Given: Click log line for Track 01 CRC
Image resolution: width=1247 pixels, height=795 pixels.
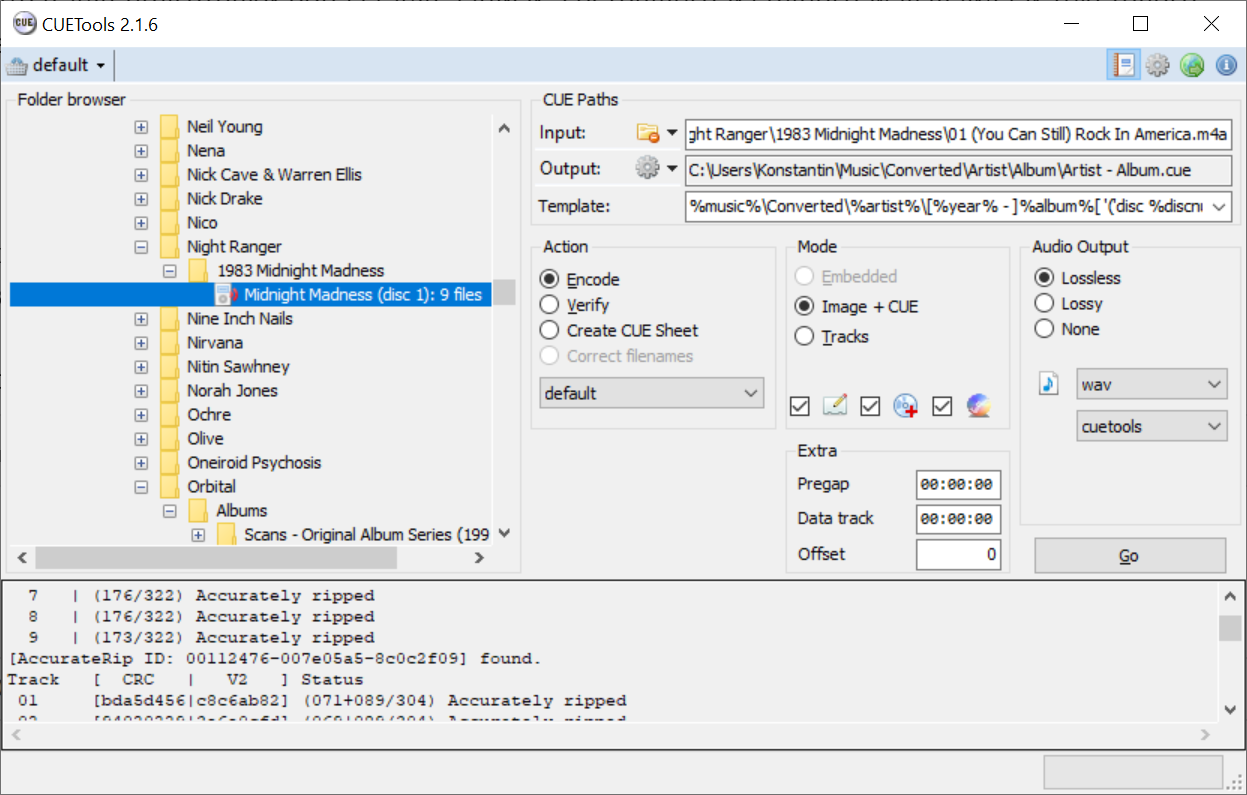Looking at the screenshot, I should [320, 701].
